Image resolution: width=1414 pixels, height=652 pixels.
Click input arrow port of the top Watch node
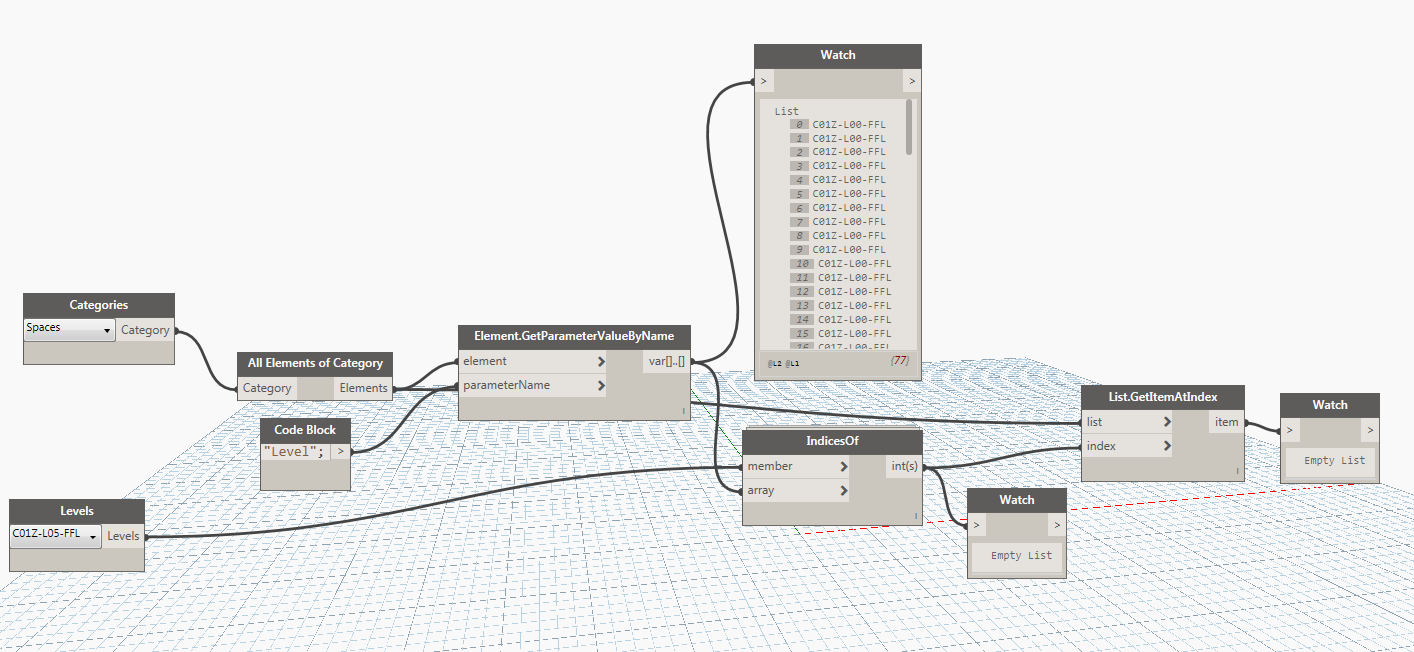[764, 80]
